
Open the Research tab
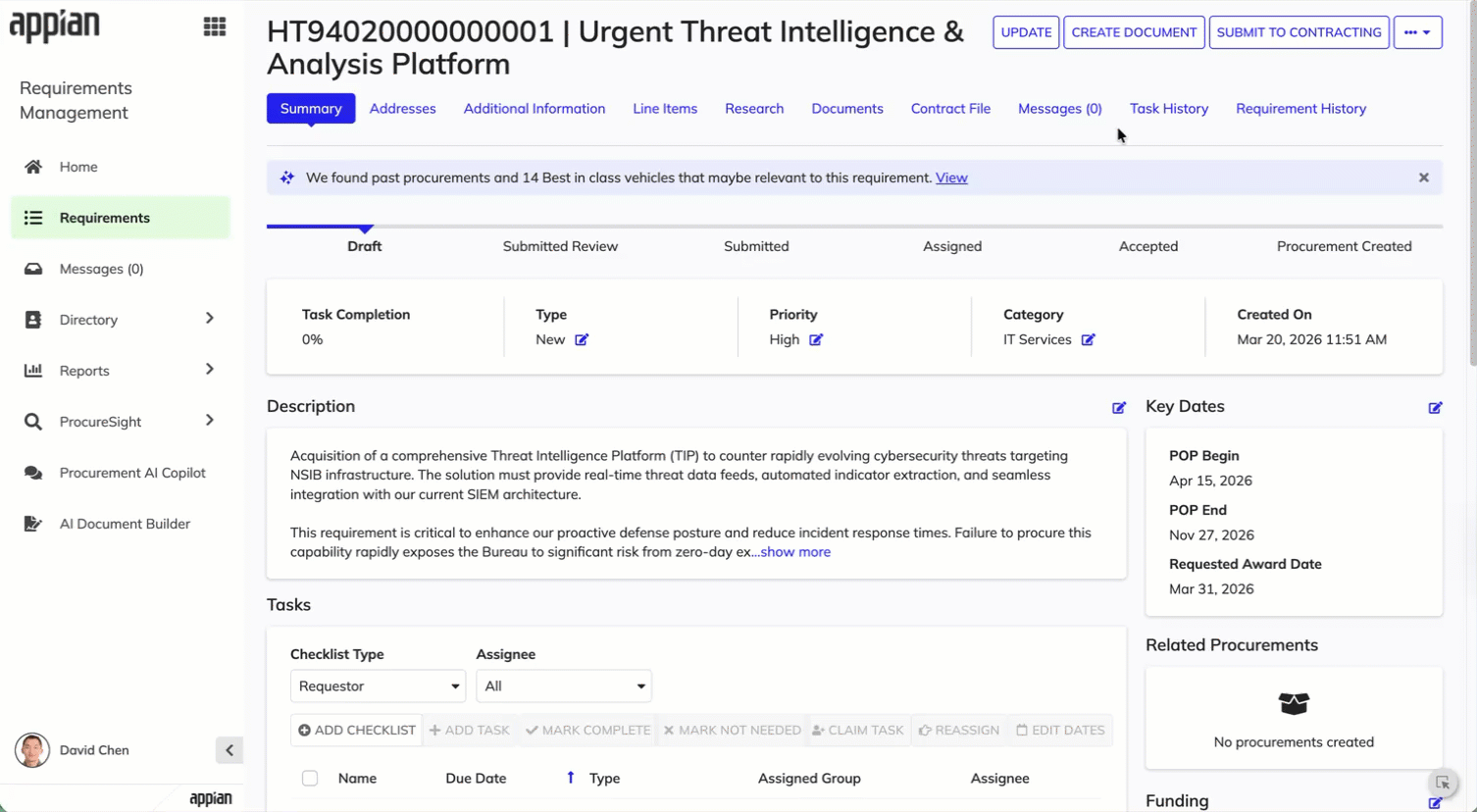coord(754,109)
